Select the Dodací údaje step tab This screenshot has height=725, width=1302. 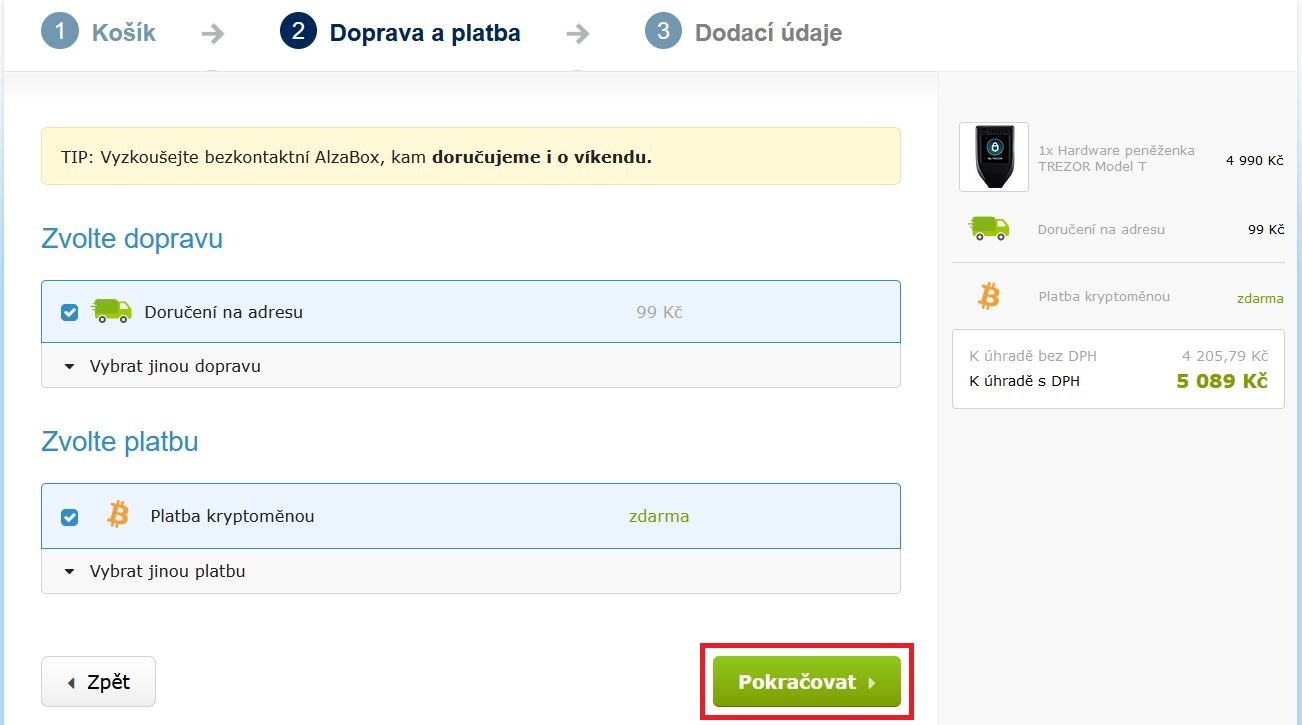click(768, 33)
